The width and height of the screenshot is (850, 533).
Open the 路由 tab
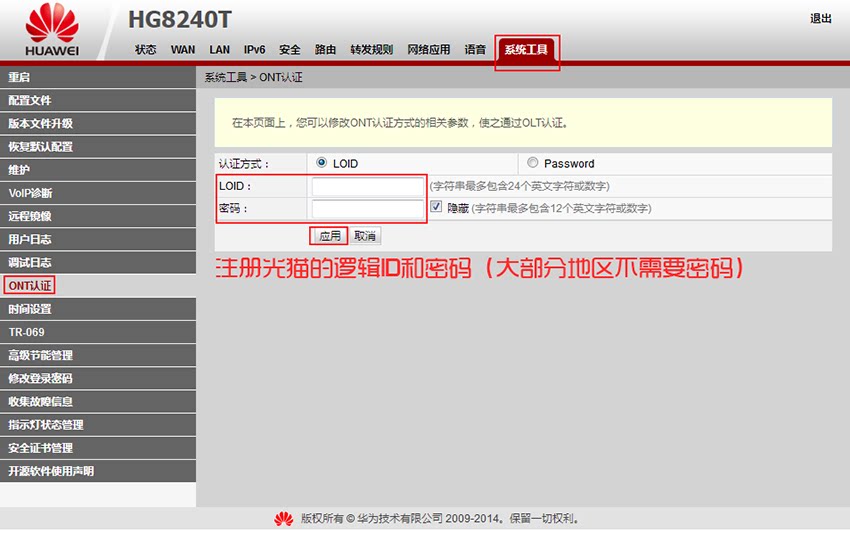[x=325, y=49]
